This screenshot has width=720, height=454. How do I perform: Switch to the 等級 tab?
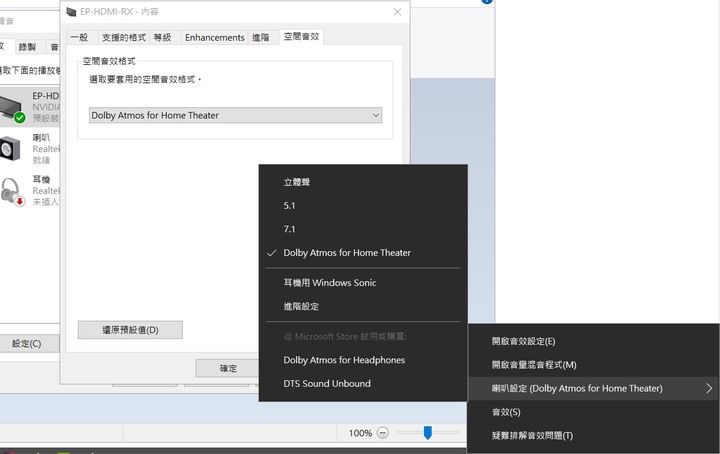pos(163,38)
